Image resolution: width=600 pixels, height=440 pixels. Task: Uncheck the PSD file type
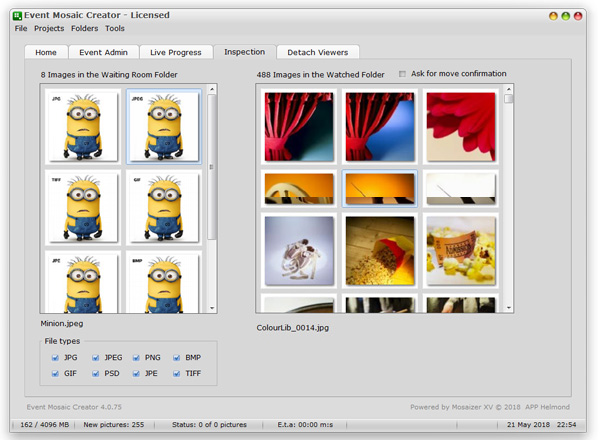pyautogui.click(x=96, y=373)
